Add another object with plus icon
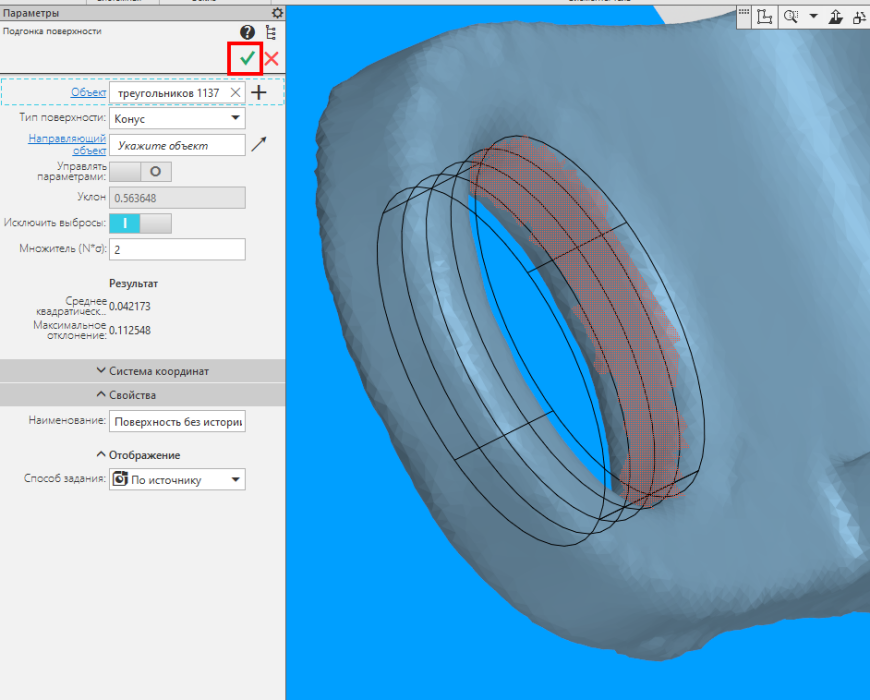The width and height of the screenshot is (870, 700). pyautogui.click(x=259, y=93)
